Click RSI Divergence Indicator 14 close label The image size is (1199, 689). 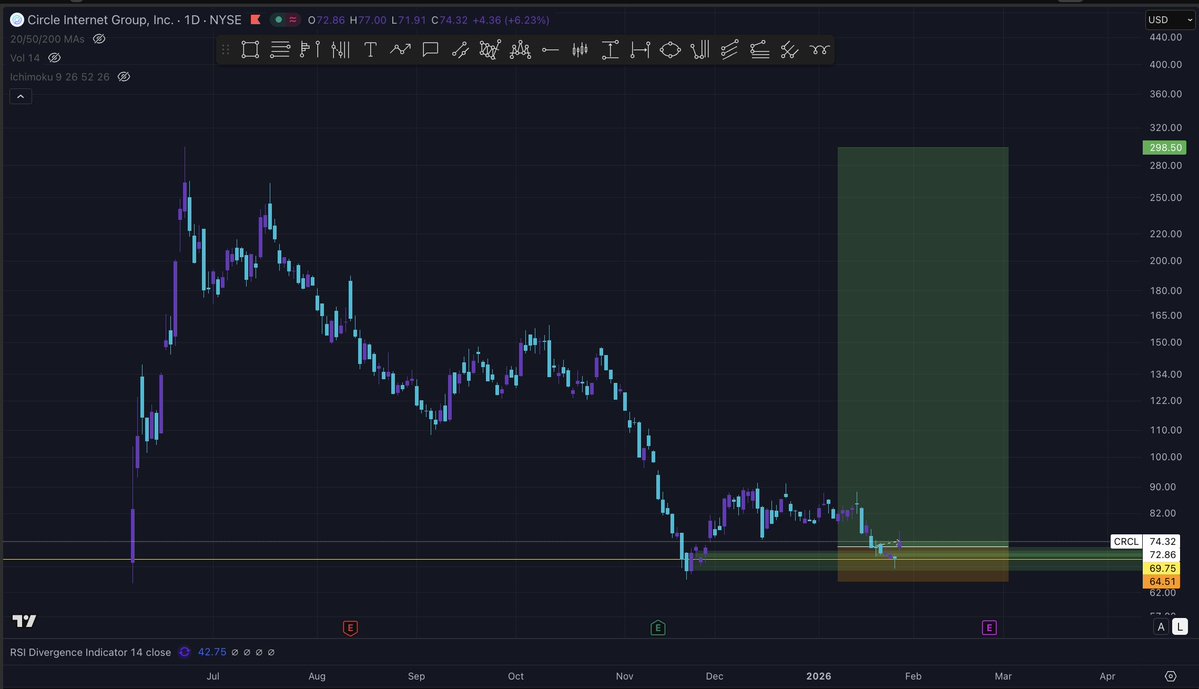[x=90, y=652]
